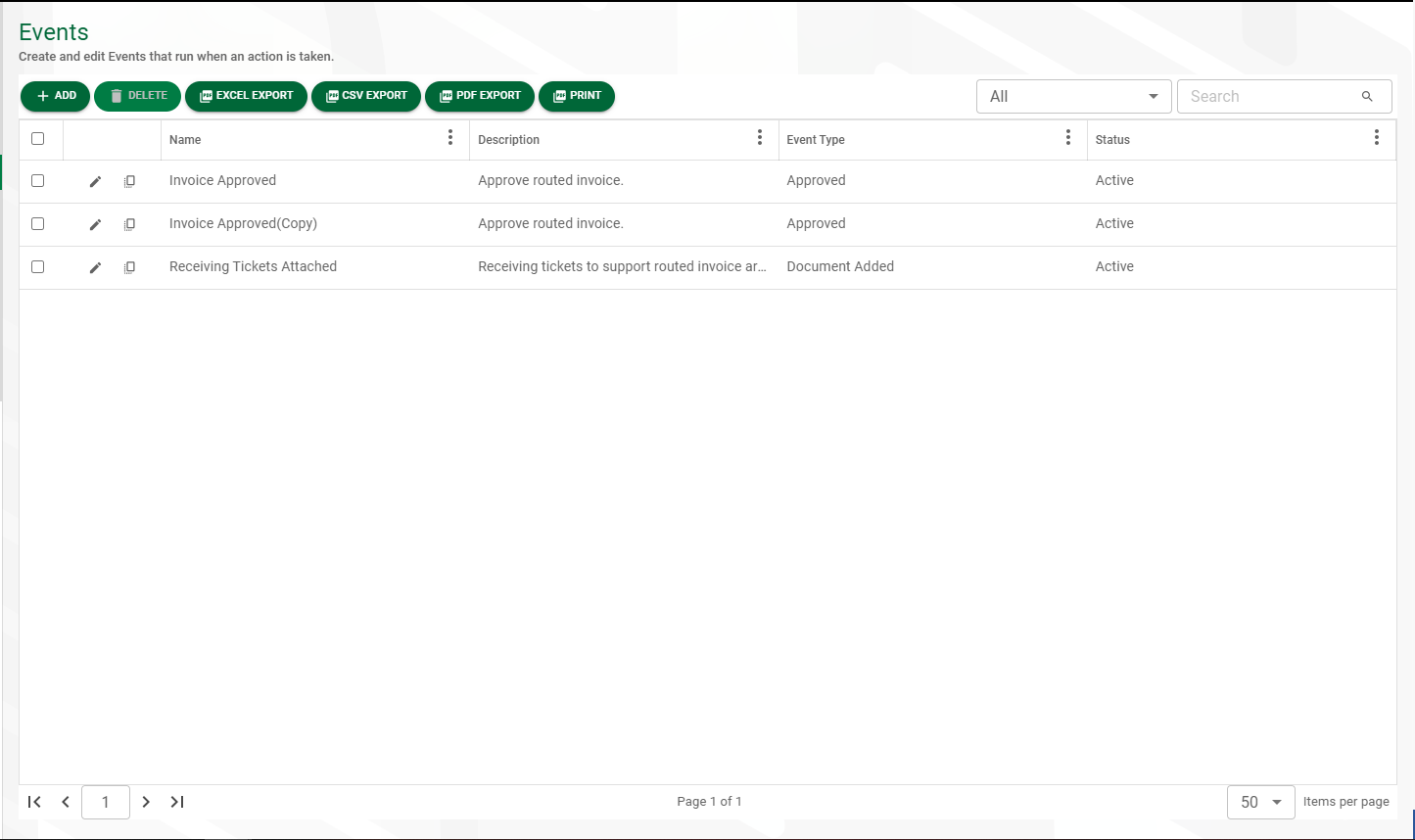Open Status column options menu

click(1377, 138)
